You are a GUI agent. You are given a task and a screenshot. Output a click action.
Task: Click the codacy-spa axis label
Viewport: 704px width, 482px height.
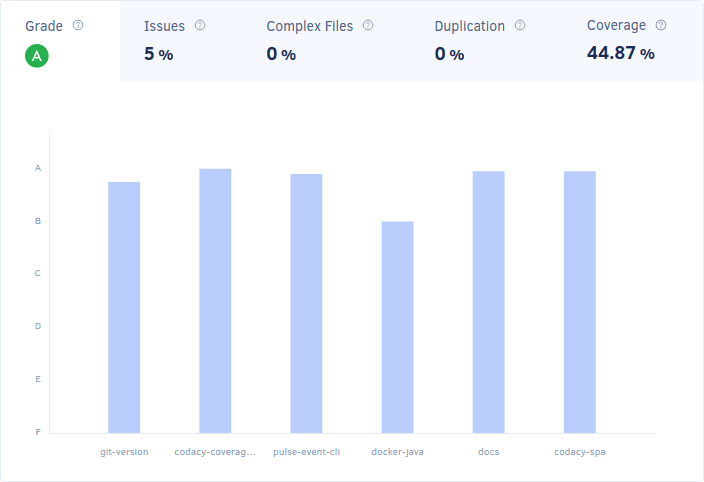(x=579, y=452)
